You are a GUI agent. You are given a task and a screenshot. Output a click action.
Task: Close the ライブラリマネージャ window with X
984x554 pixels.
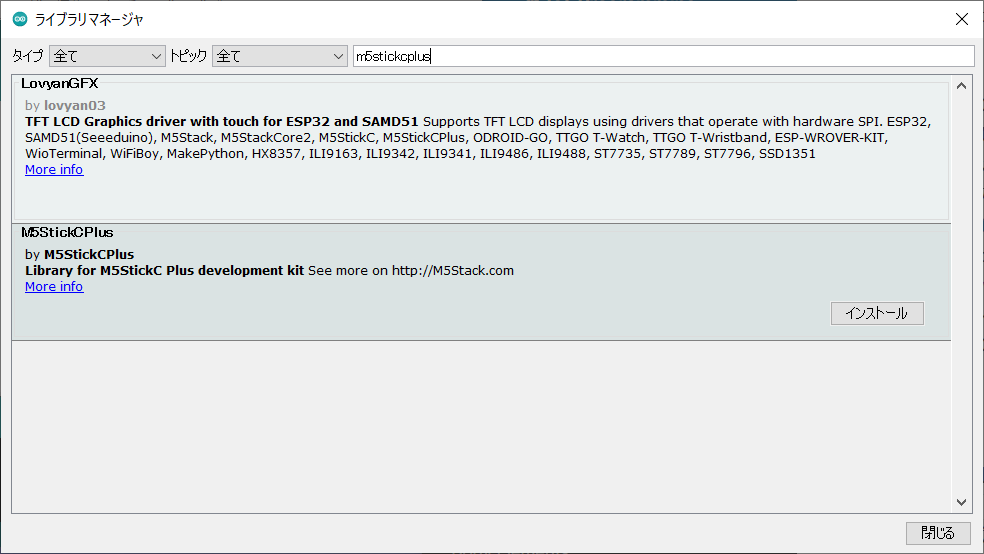961,19
